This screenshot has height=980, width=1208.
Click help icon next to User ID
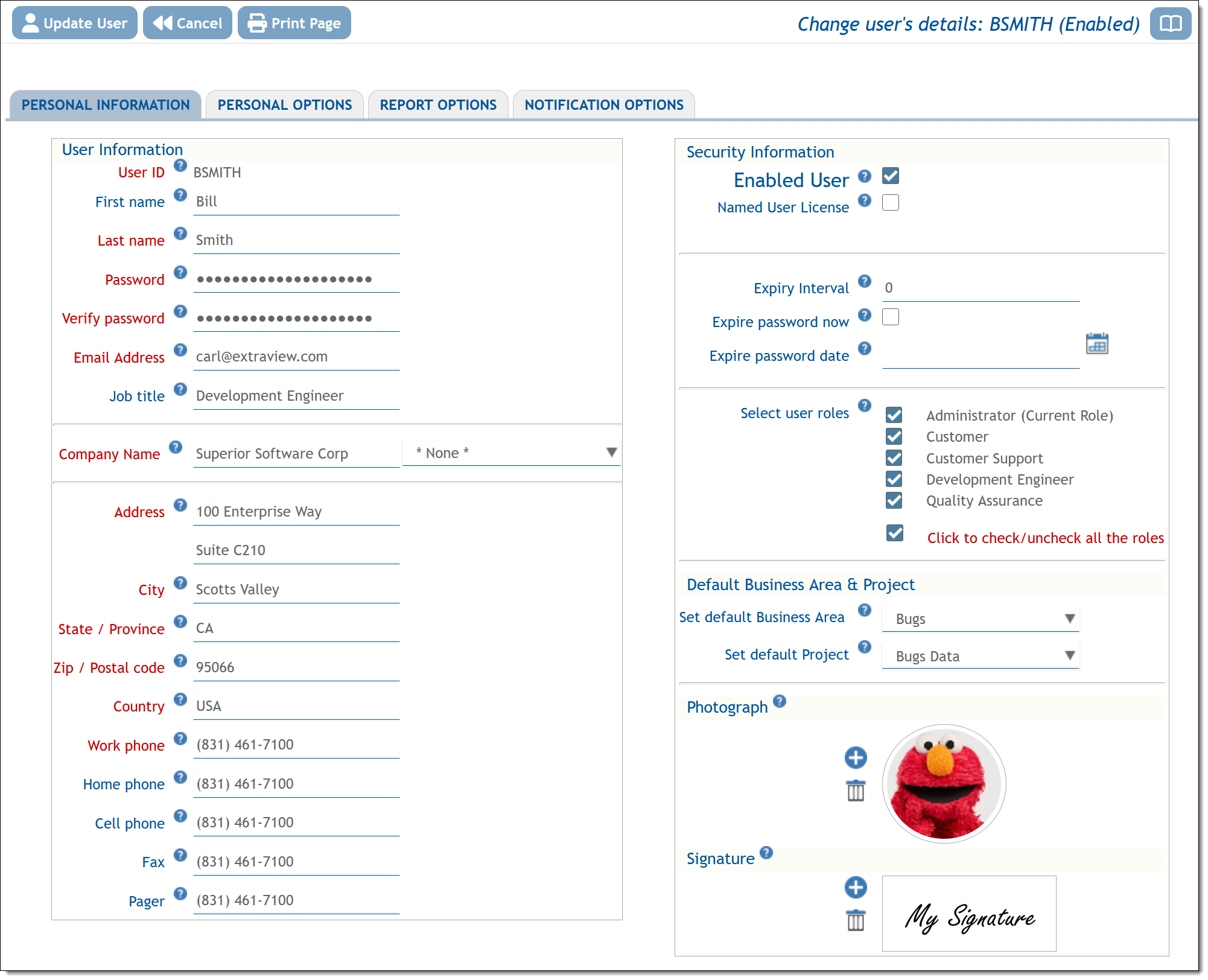coord(180,165)
